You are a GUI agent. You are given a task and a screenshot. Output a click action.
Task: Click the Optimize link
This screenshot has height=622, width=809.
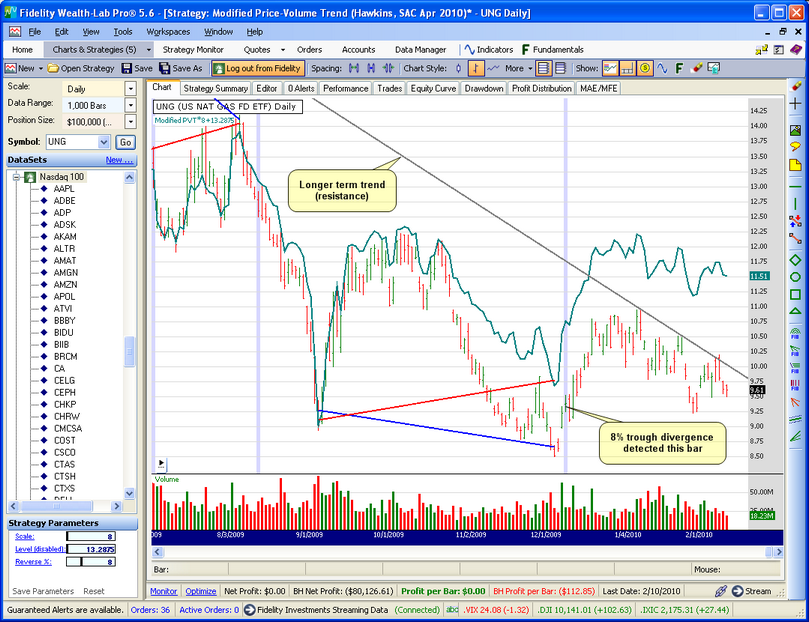click(201, 591)
